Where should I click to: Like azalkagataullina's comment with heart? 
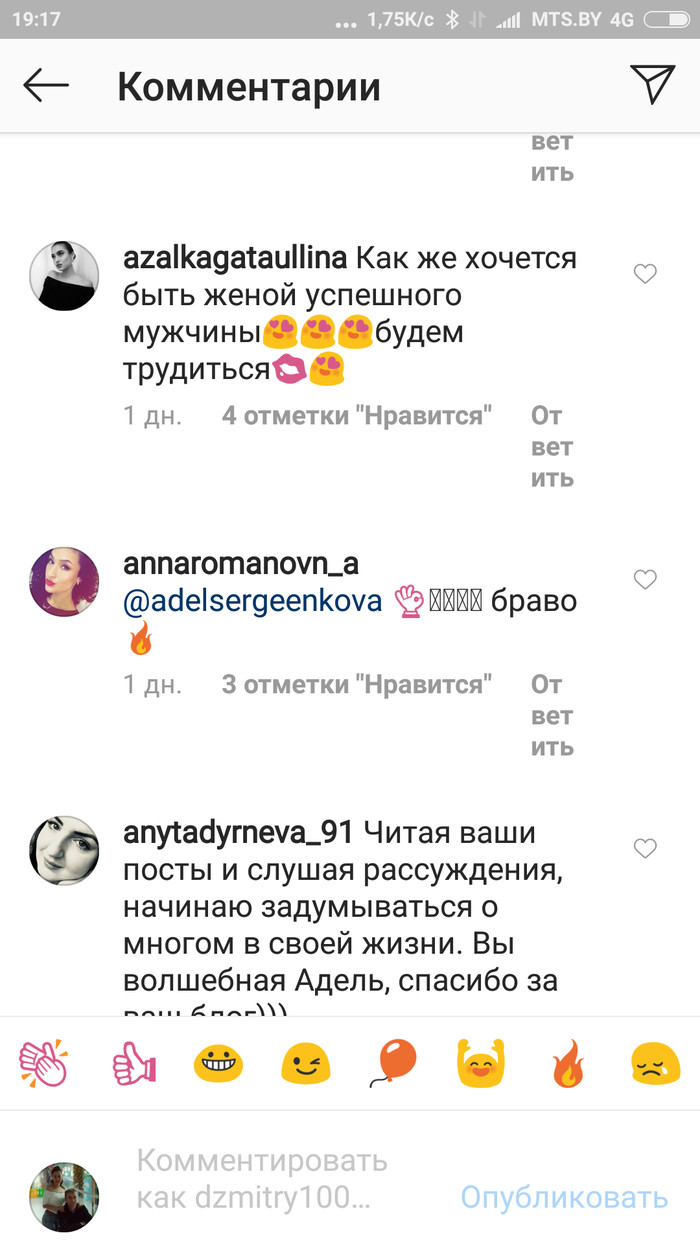[x=646, y=274]
